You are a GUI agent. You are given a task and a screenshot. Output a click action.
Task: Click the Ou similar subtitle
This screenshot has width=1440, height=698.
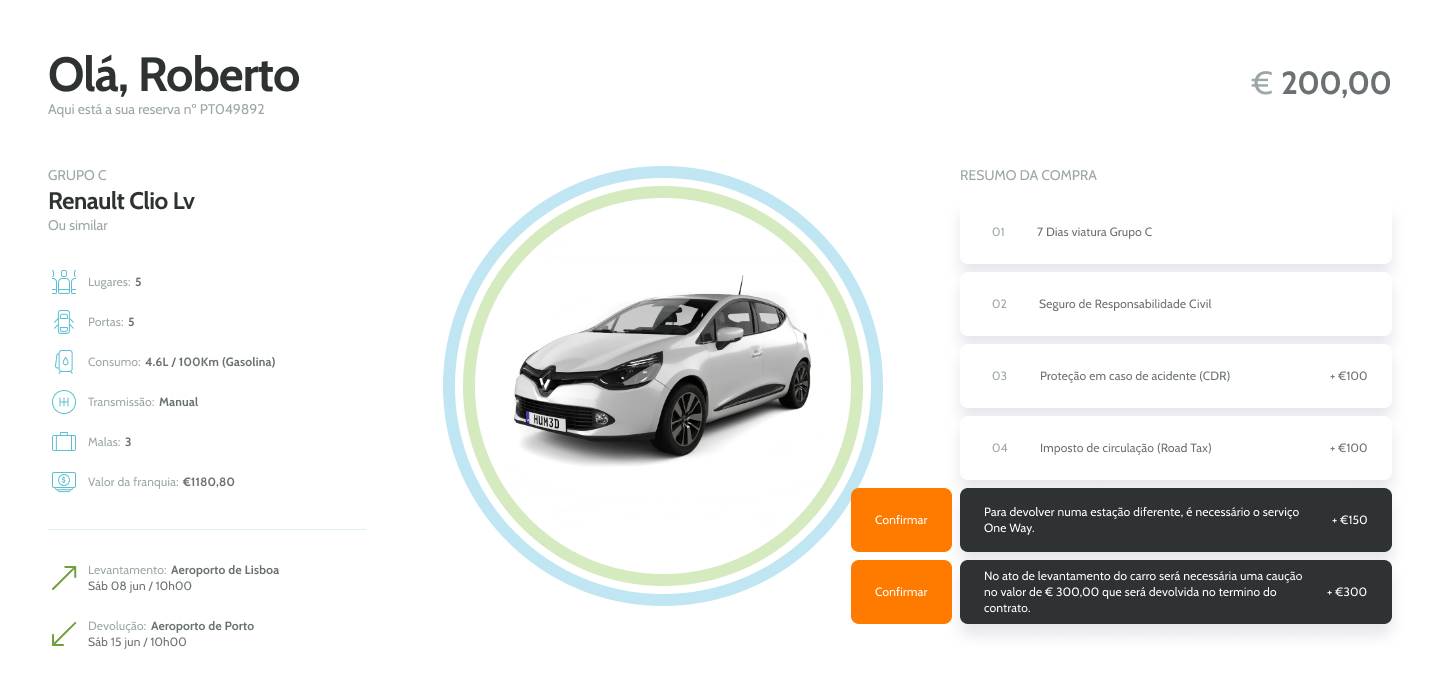coord(78,226)
